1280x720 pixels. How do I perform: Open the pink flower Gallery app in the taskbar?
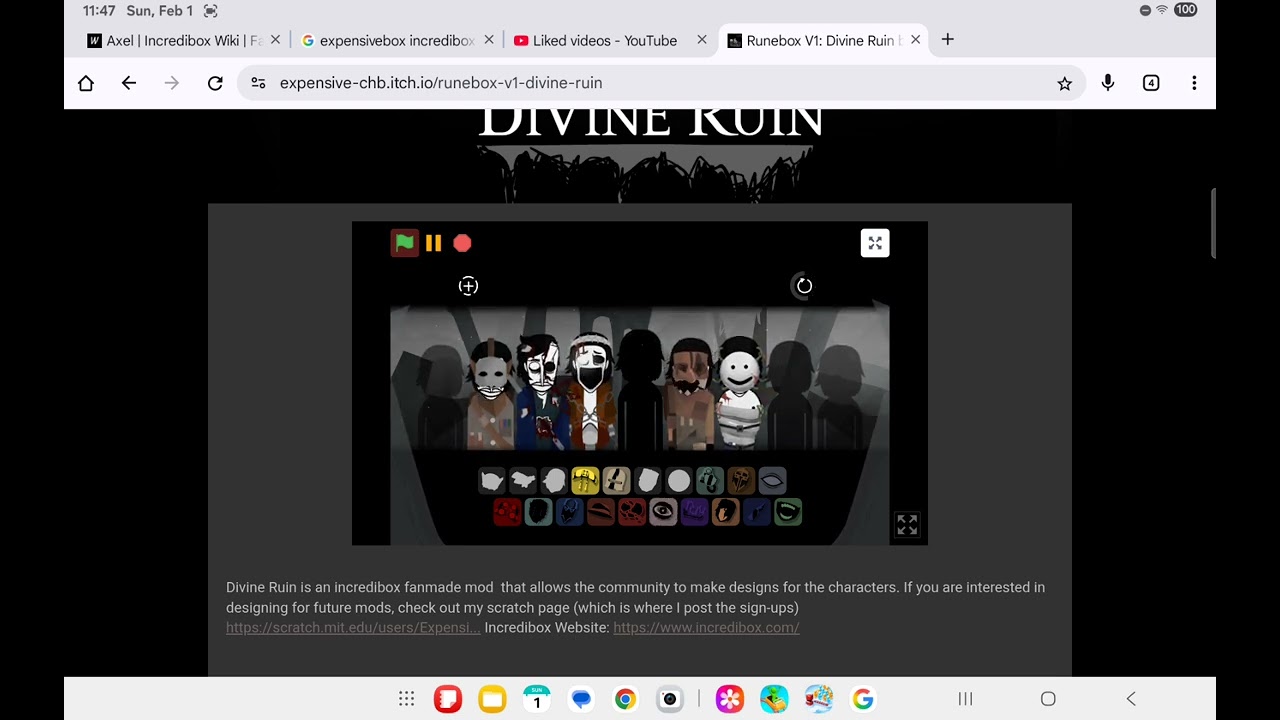point(730,699)
